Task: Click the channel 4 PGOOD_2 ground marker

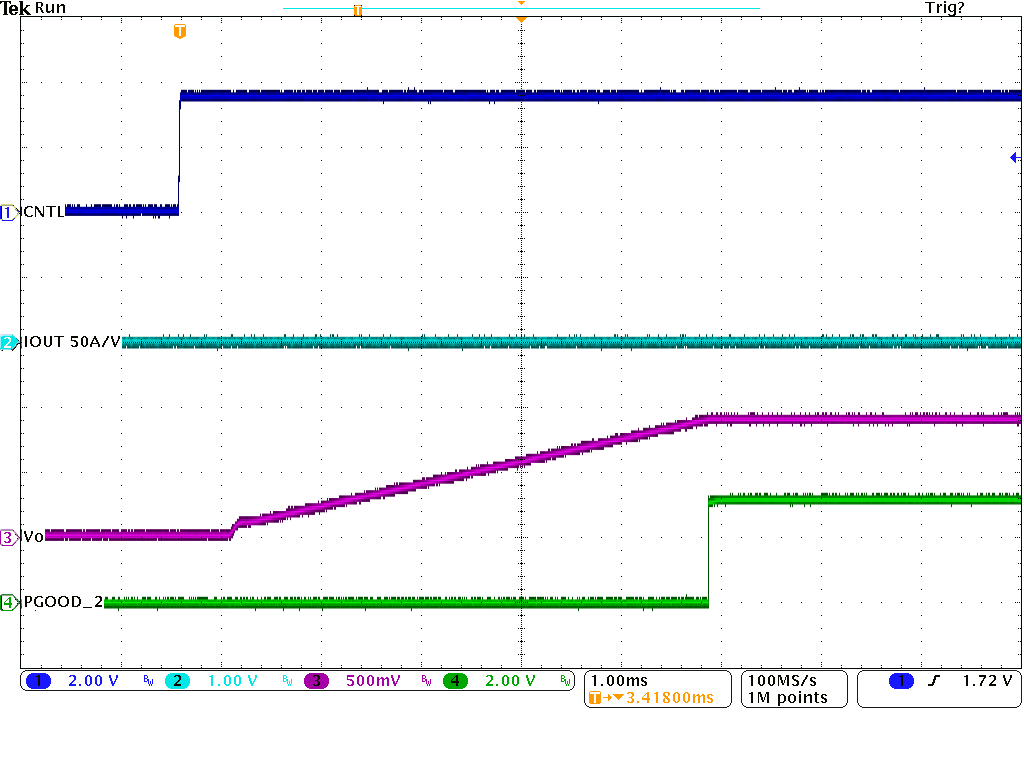Action: pyautogui.click(x=9, y=602)
